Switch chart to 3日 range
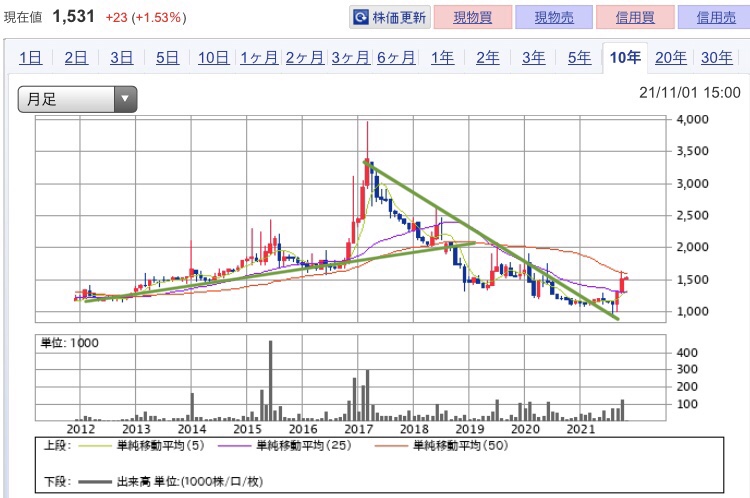This screenshot has height=498, width=750. point(121,58)
